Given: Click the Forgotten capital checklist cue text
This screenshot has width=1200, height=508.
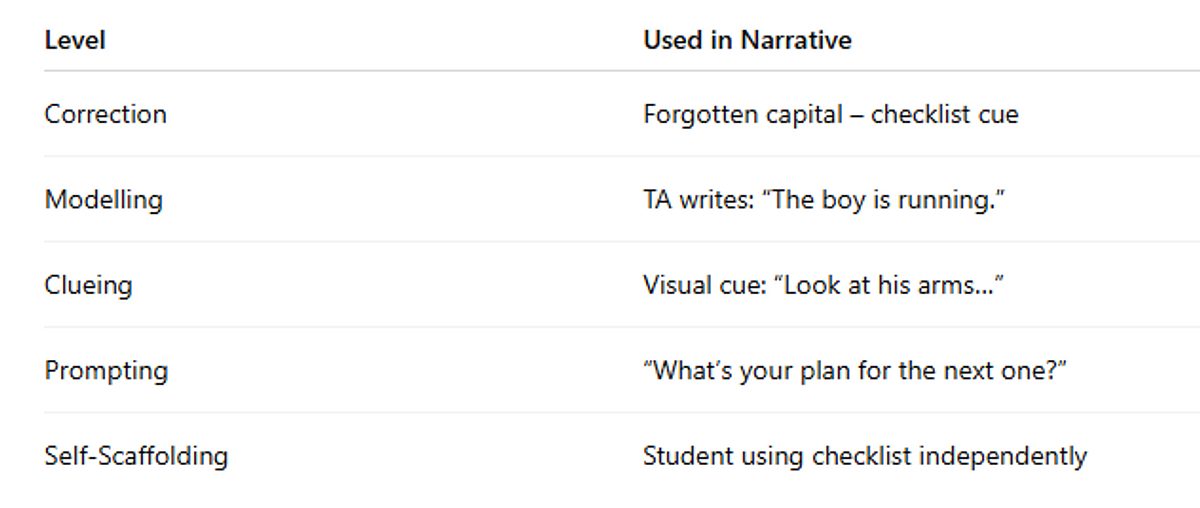Looking at the screenshot, I should click(x=830, y=114).
